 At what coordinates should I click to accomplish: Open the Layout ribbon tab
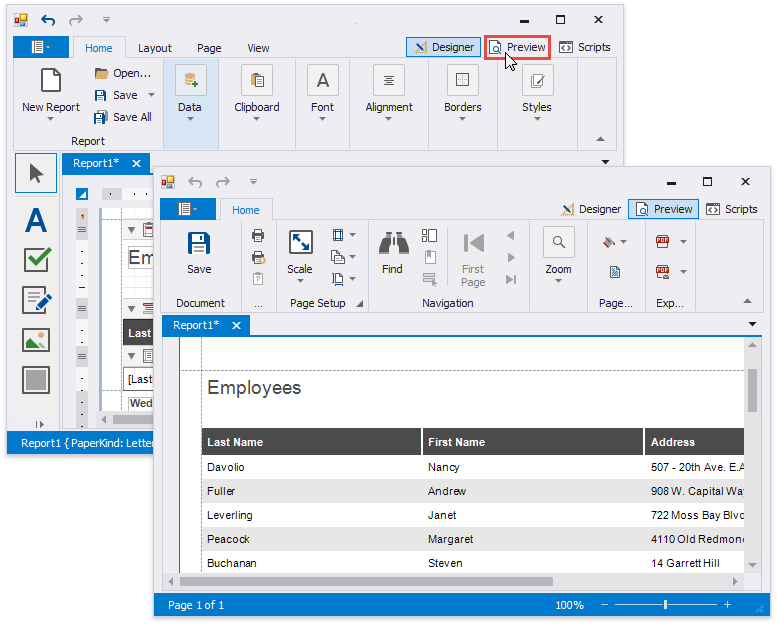click(155, 48)
